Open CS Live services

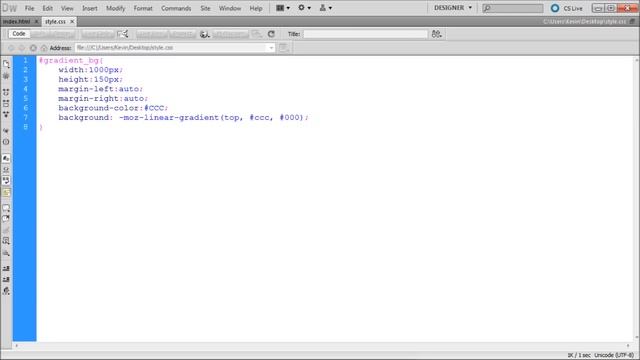click(x=567, y=8)
